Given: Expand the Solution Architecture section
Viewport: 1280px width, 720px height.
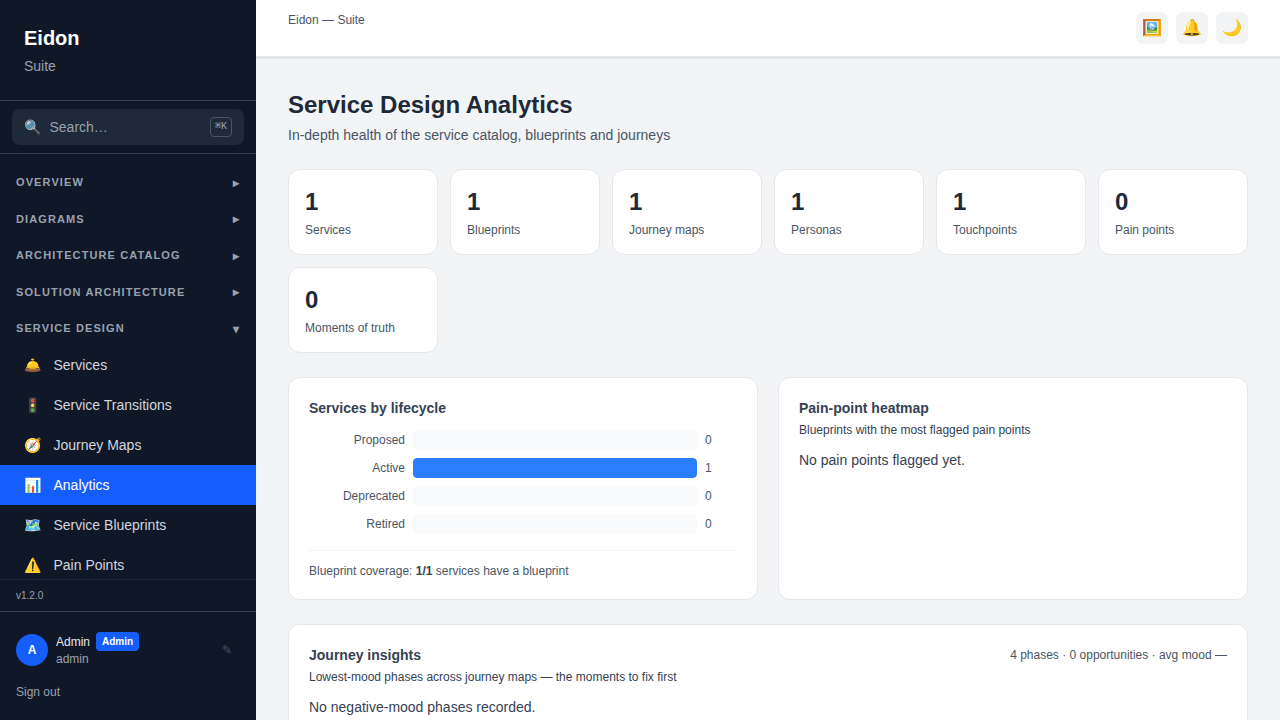Looking at the screenshot, I should (128, 292).
